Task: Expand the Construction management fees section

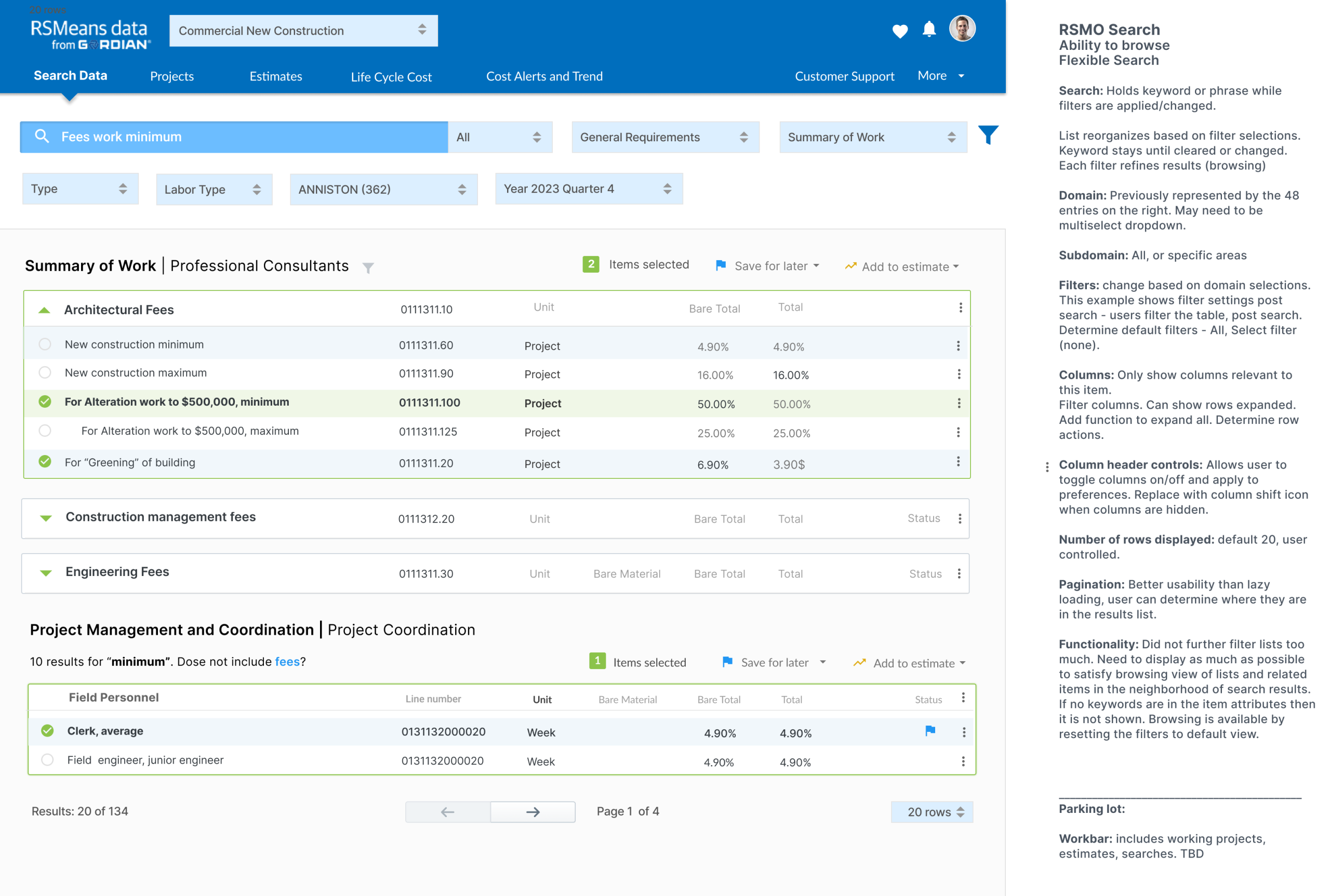Action: point(46,518)
